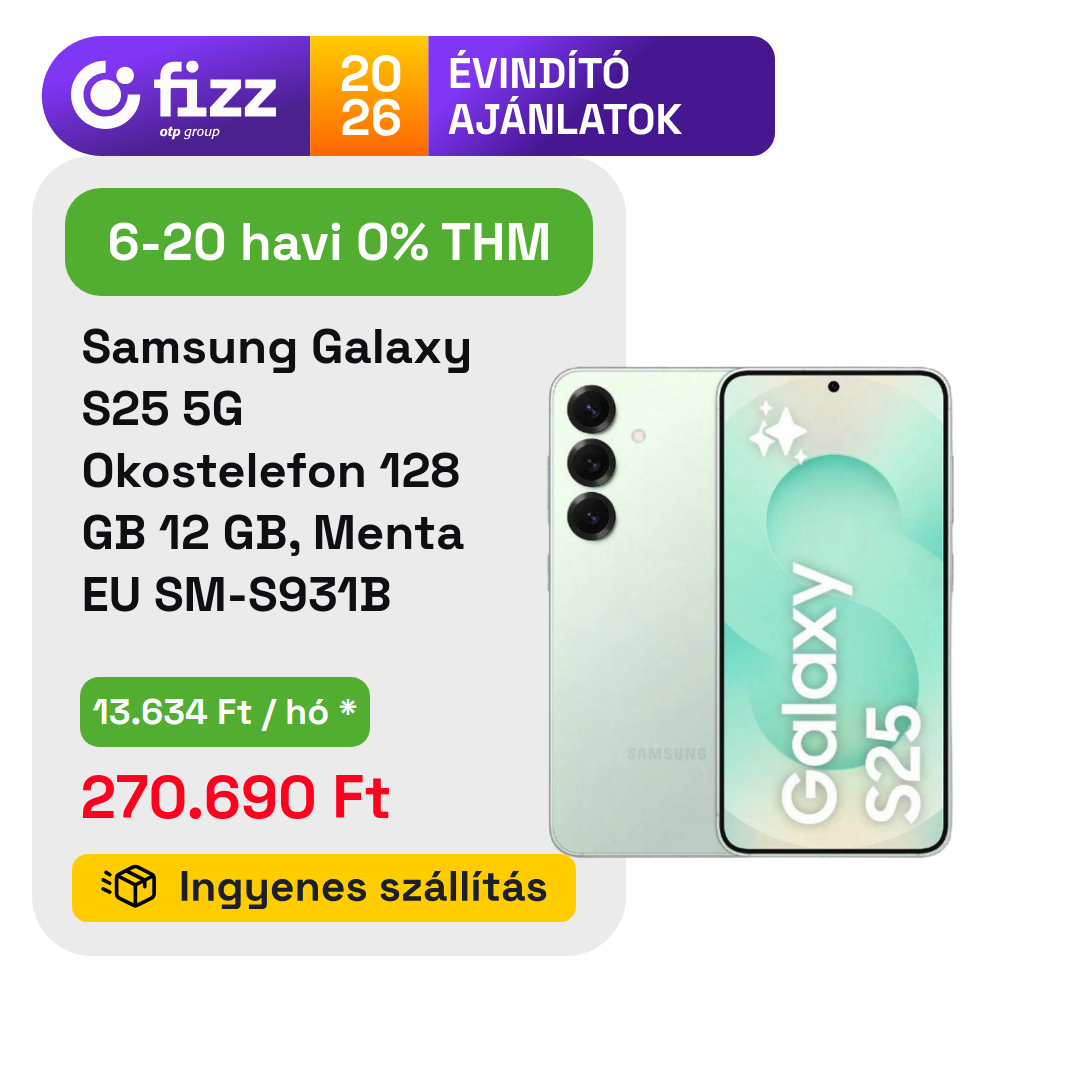Click the rear flash dot beside cameras
Screen dimensions: 1080x1080
pos(639,436)
